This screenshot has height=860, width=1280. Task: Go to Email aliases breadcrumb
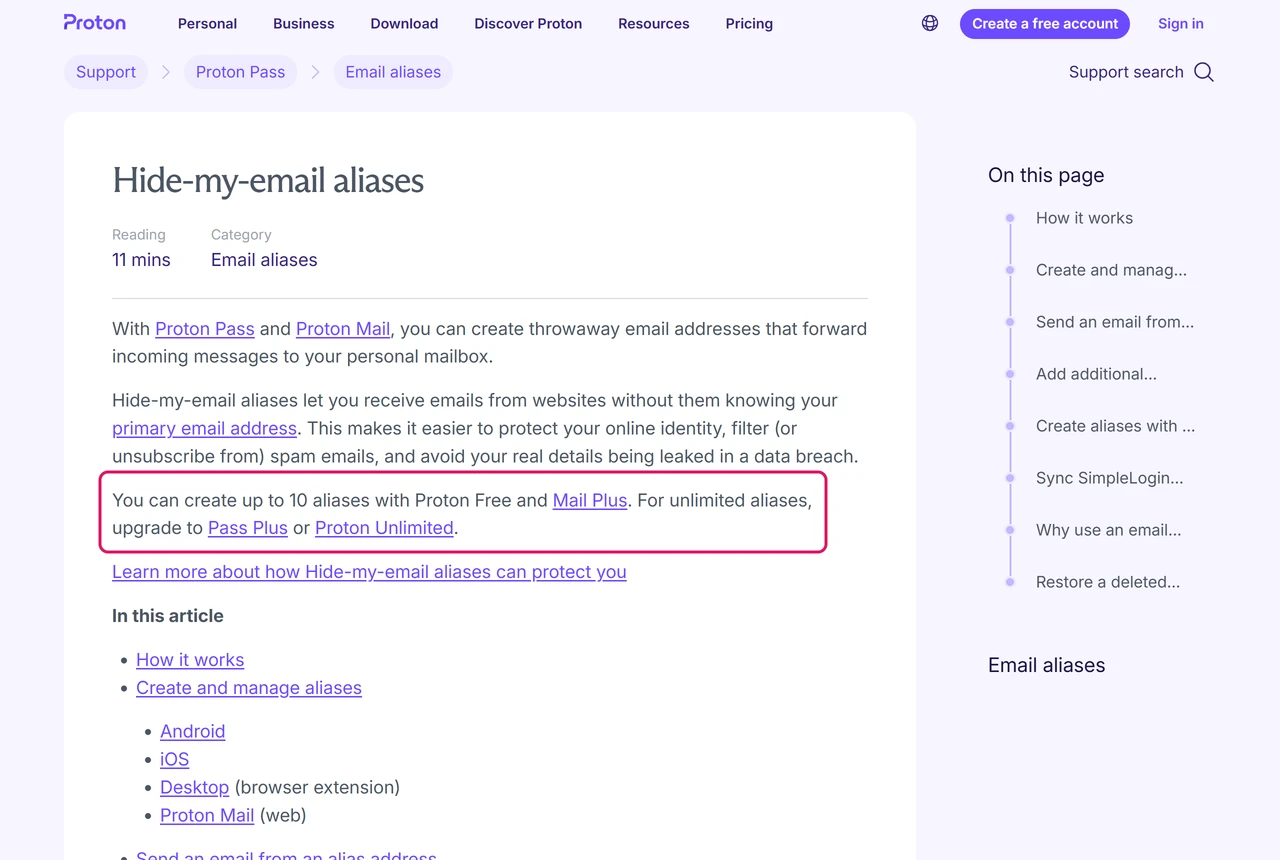[393, 72]
